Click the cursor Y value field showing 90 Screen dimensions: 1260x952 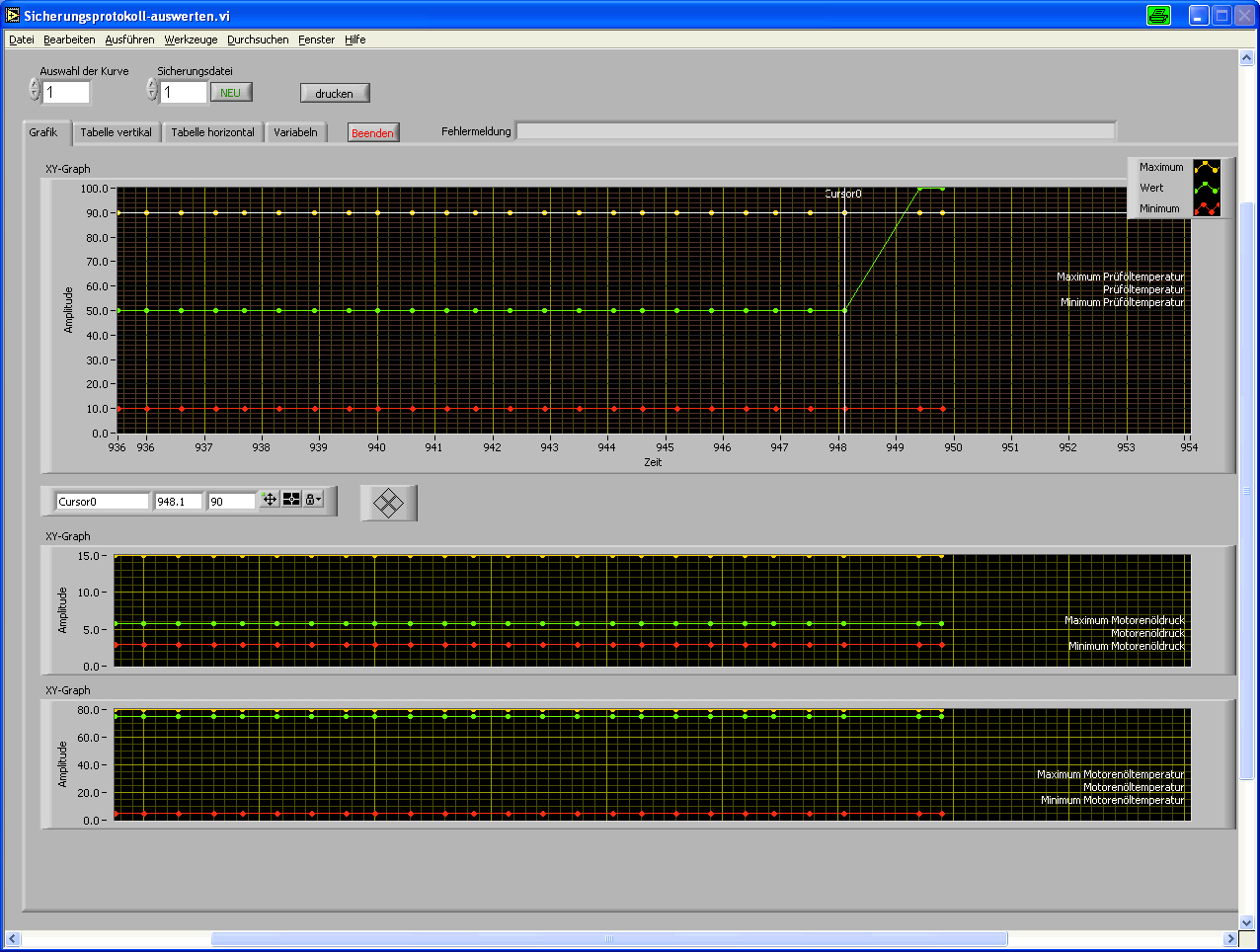[x=232, y=502]
